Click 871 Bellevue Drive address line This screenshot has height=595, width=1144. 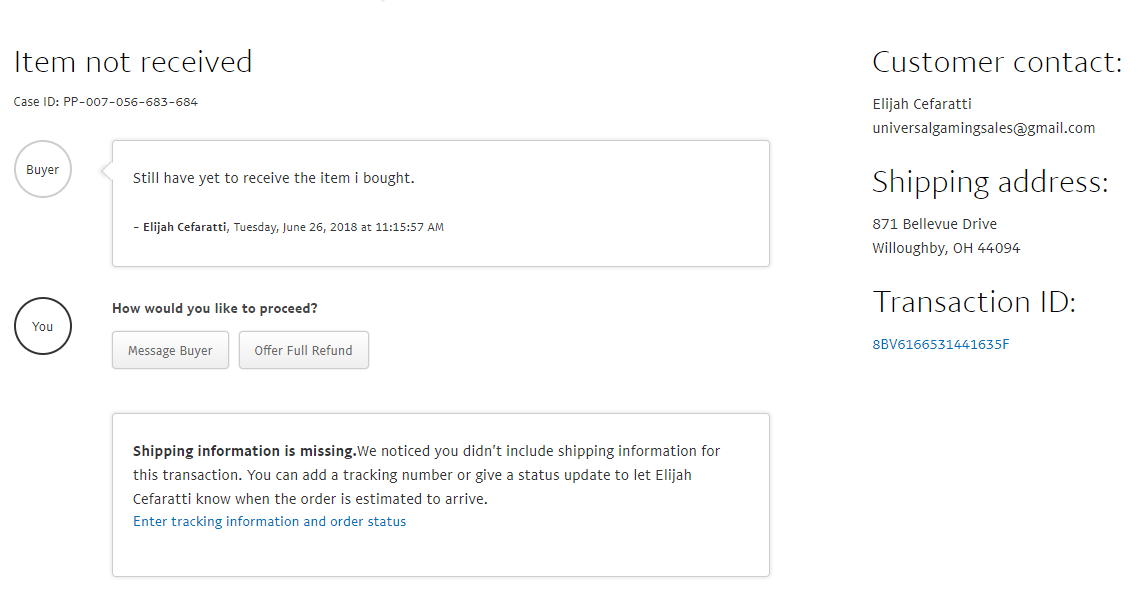coord(935,224)
